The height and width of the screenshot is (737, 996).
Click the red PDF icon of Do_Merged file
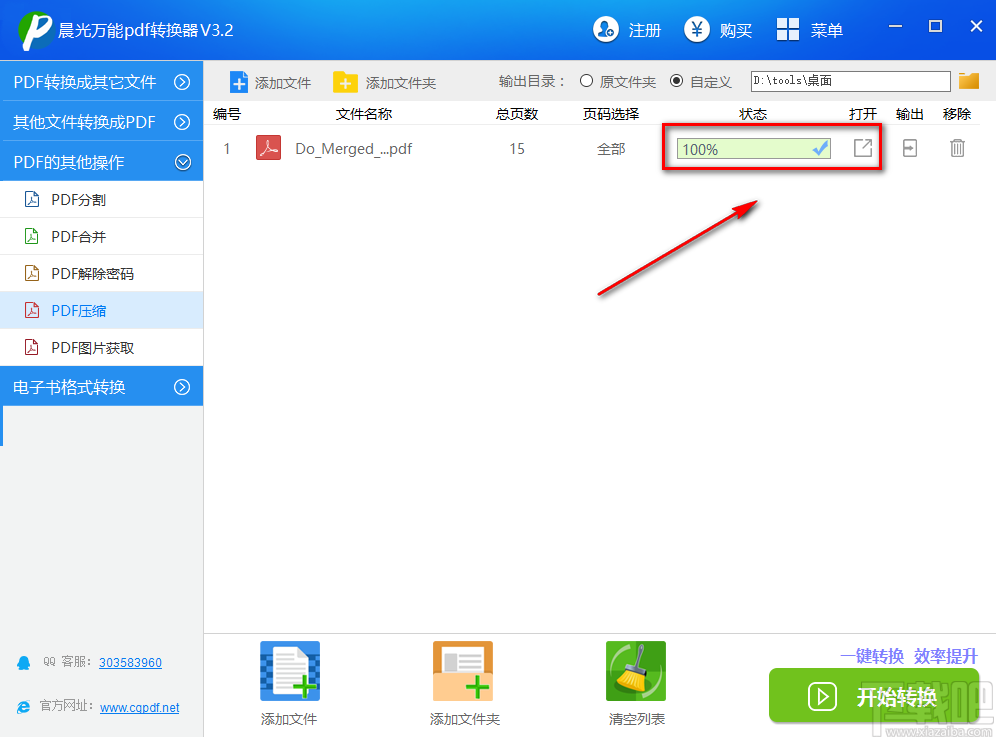(269, 148)
